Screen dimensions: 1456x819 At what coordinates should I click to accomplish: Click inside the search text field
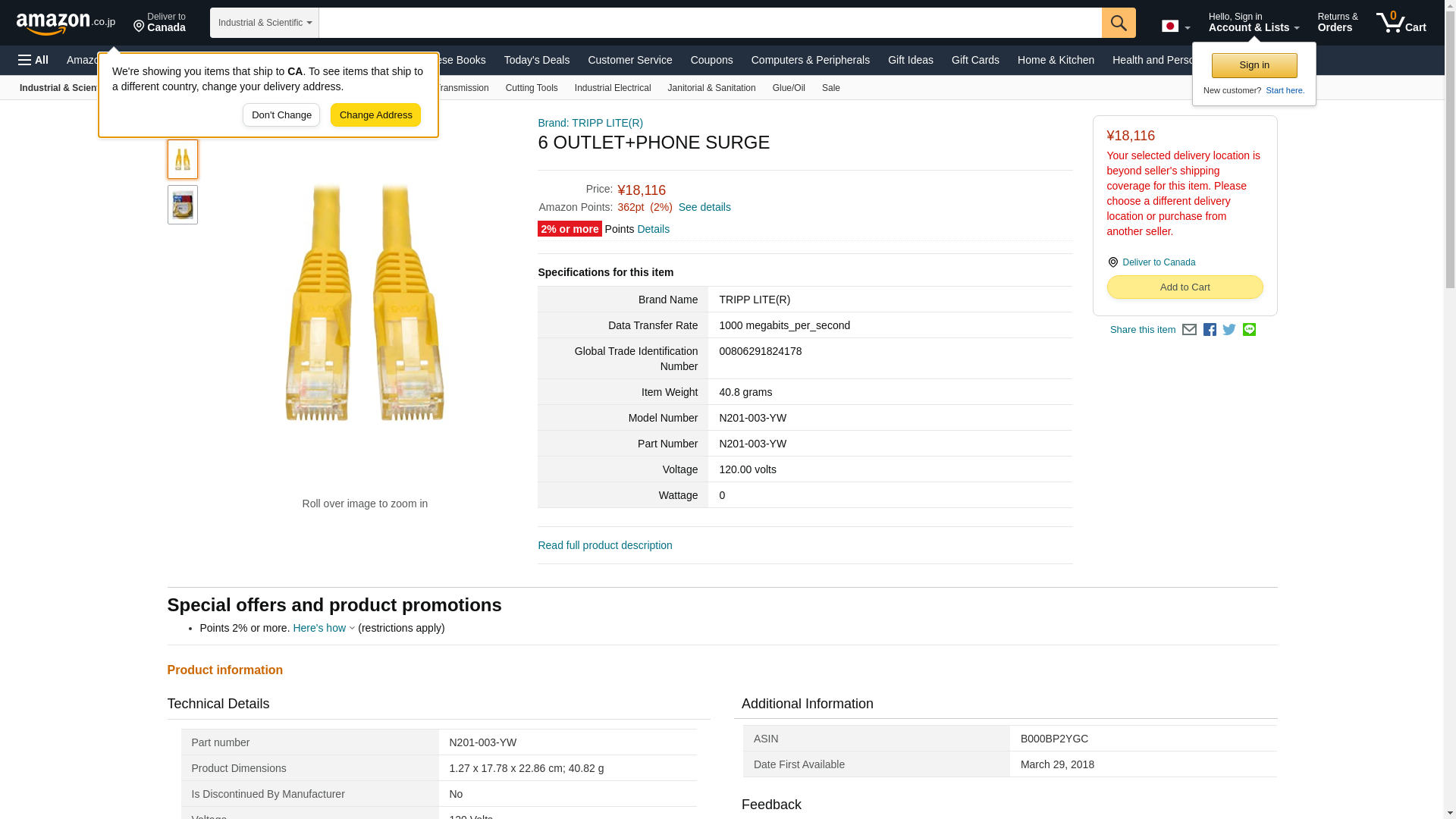coord(709,23)
